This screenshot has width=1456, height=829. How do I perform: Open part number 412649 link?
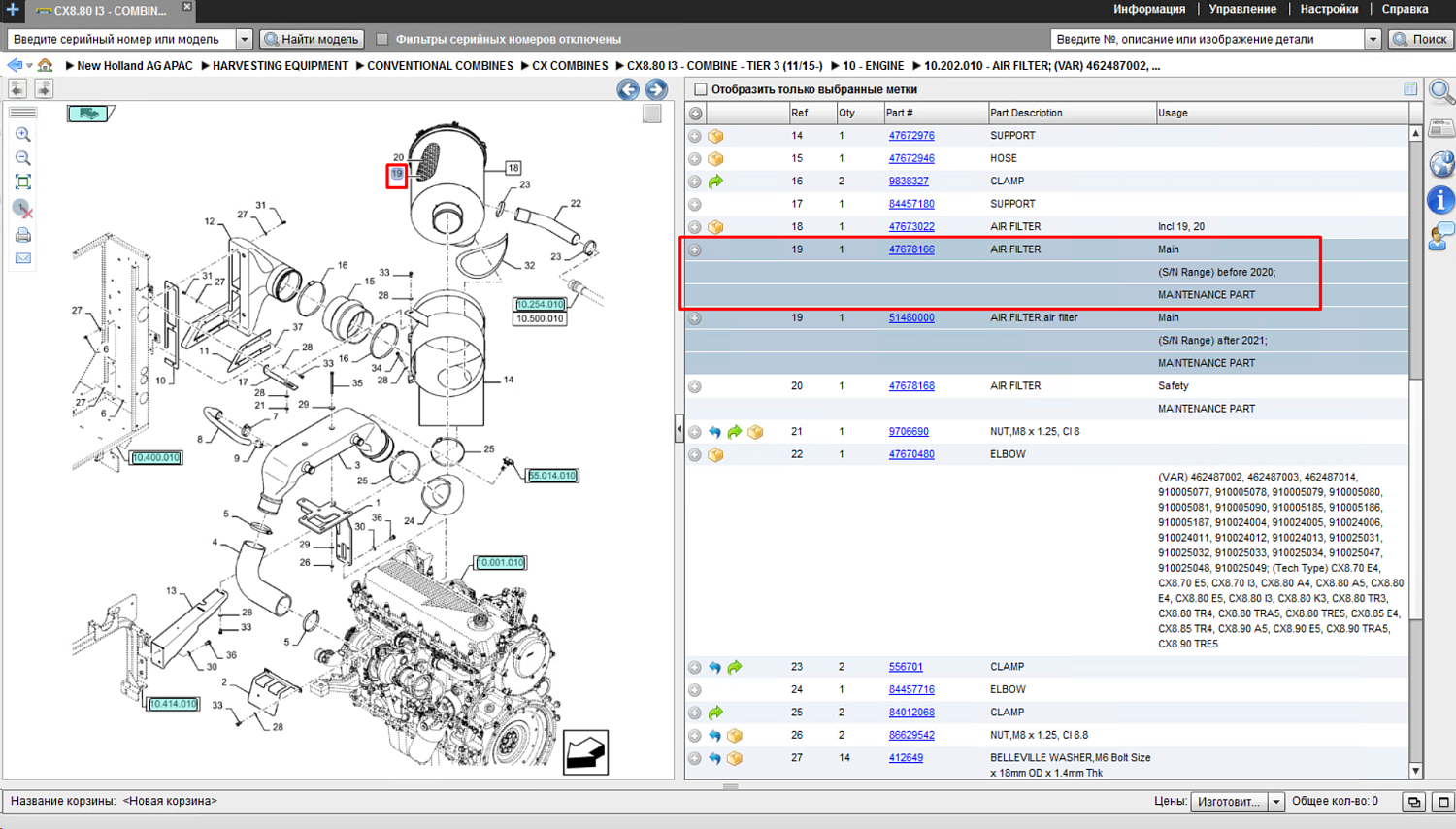coord(906,758)
